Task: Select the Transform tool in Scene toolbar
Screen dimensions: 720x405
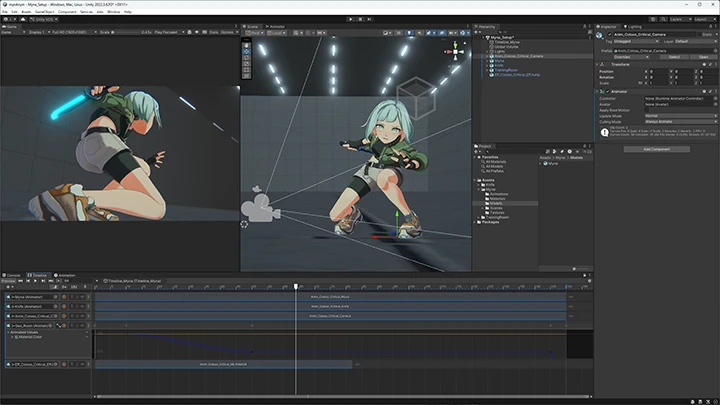Action: (x=247, y=76)
